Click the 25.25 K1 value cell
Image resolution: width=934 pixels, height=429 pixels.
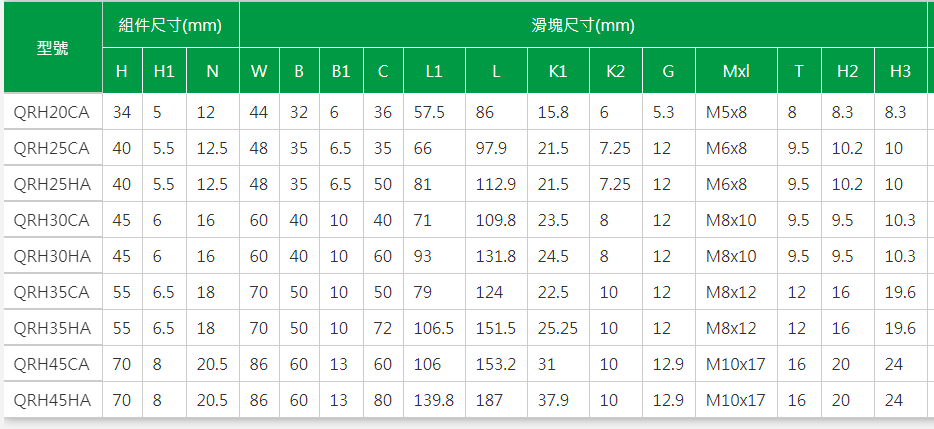click(x=558, y=328)
